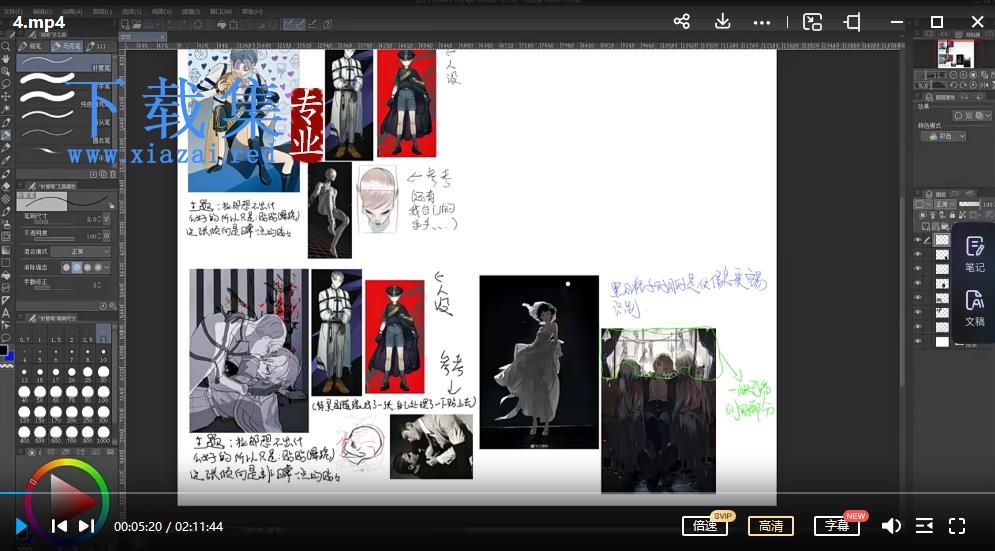
Task: Toggle visibility of the topmost layer
Action: (918, 240)
